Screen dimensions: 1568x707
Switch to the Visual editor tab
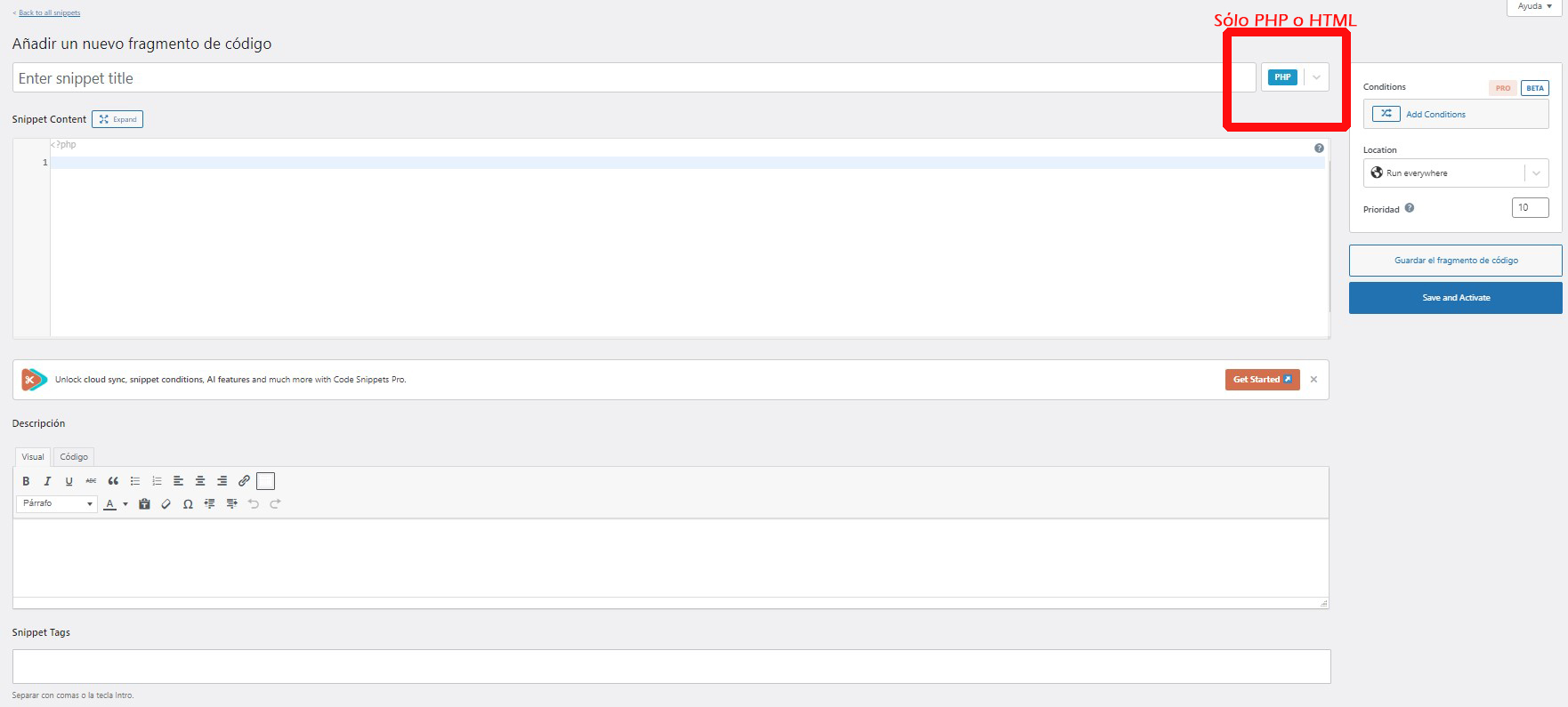click(33, 457)
